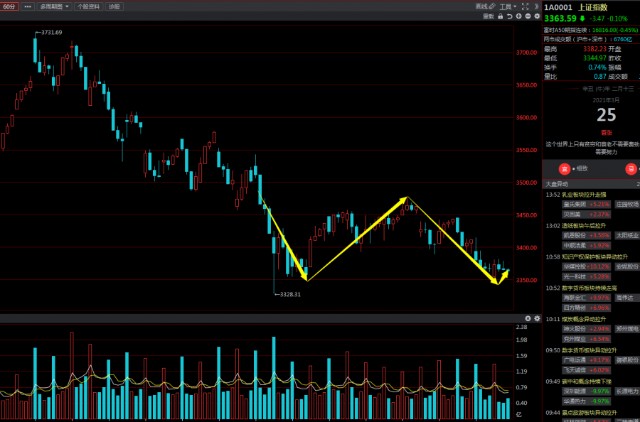Select the 60分 period button

point(9,6)
